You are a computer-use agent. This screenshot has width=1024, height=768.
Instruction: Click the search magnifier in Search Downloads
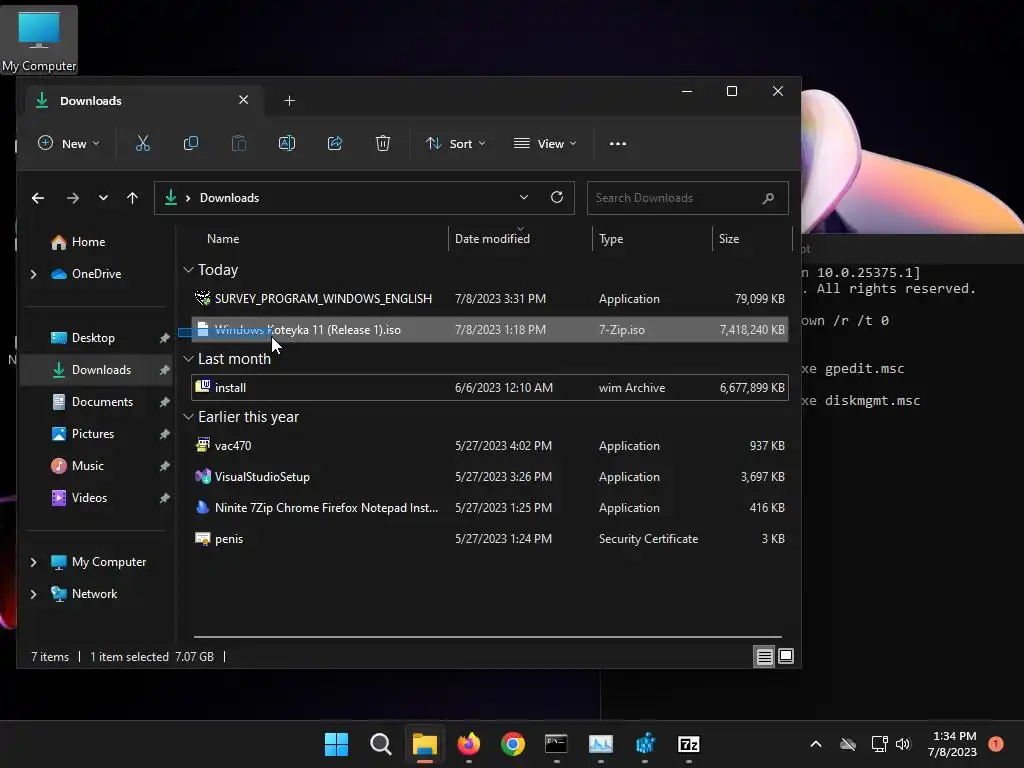pos(768,198)
